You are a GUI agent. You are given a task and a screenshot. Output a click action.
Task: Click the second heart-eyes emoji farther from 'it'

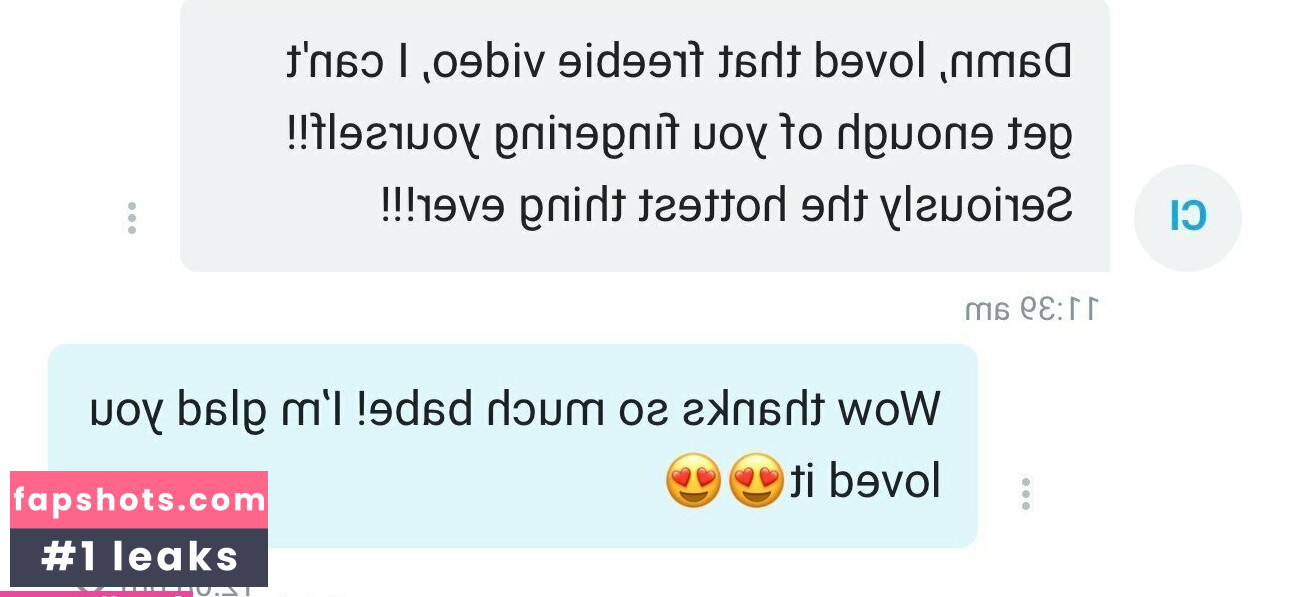(x=693, y=480)
